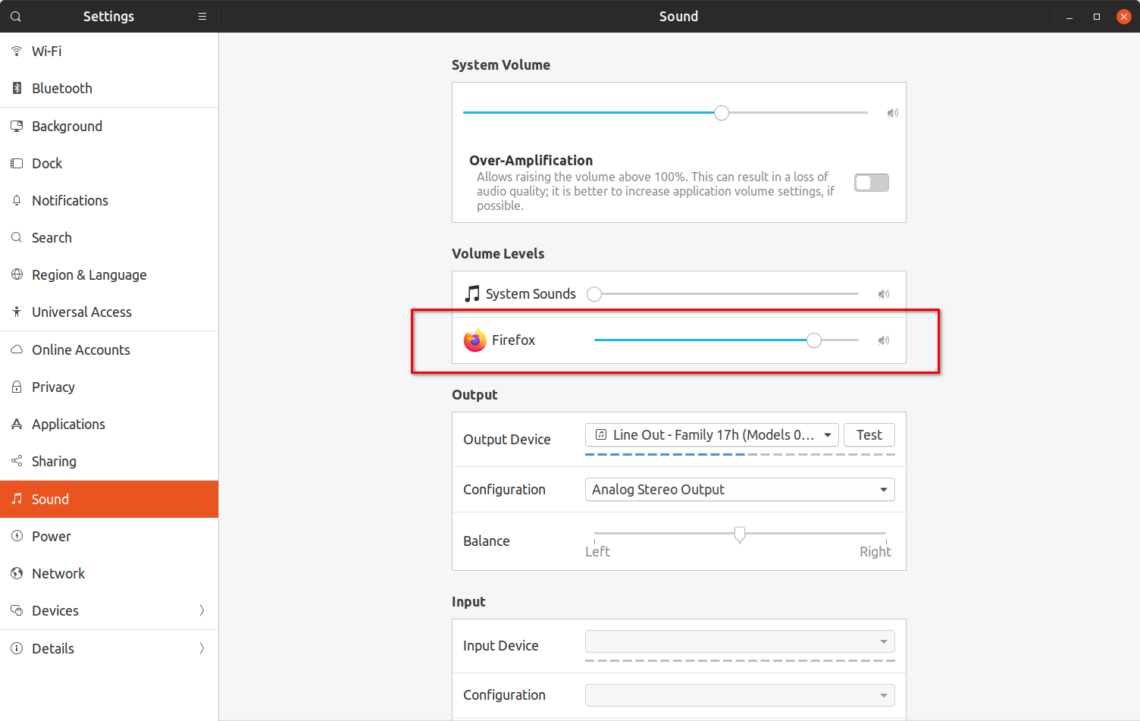Click the Notifications bell icon
Screen dimensions: 1140x721
pos(17,200)
